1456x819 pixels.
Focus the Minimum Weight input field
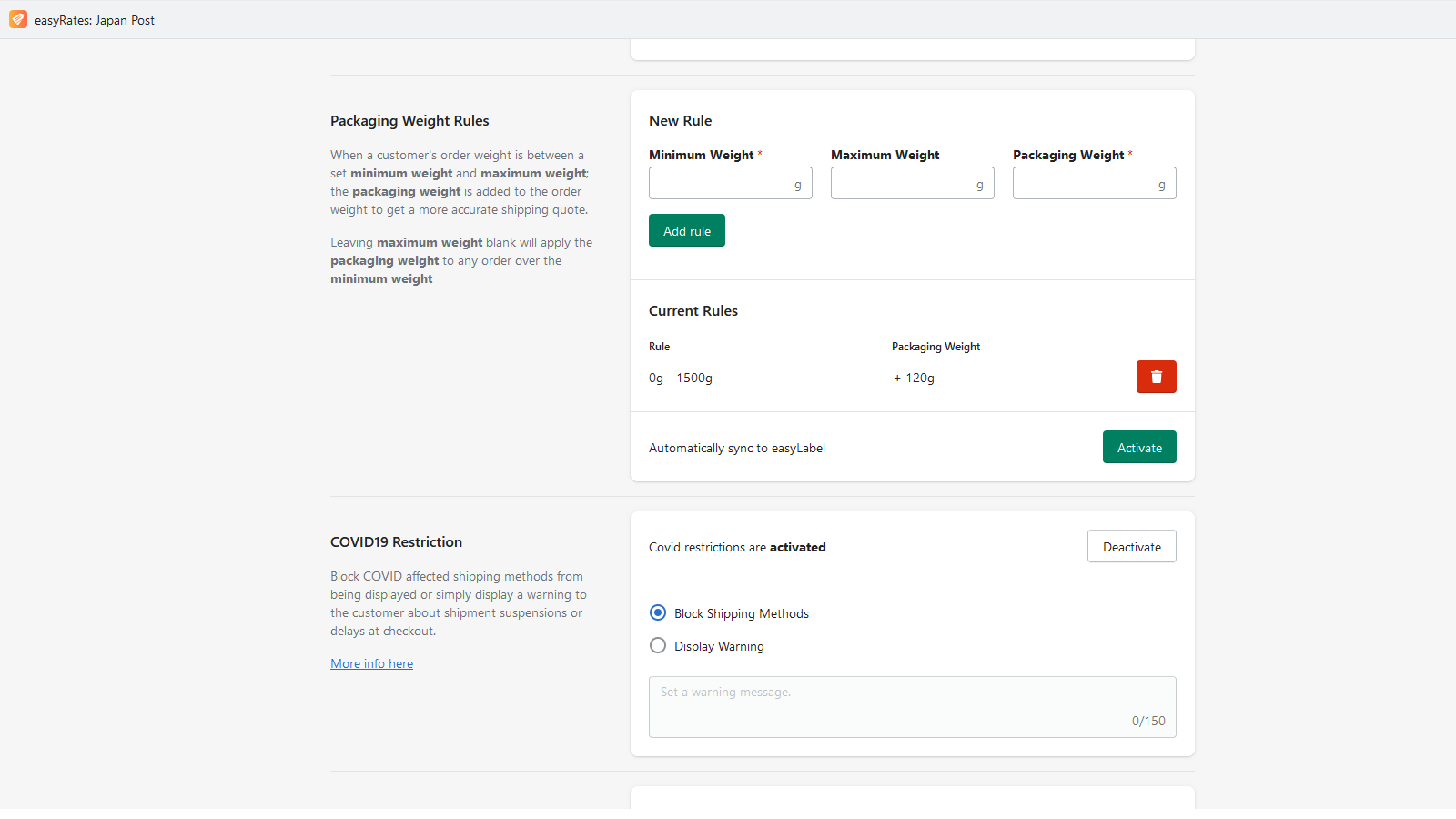[x=731, y=183]
